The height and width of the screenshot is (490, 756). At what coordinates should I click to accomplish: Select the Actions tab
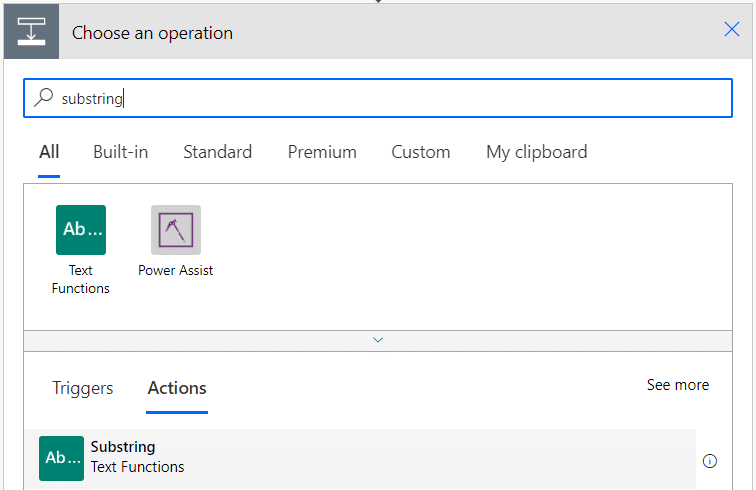tap(177, 388)
